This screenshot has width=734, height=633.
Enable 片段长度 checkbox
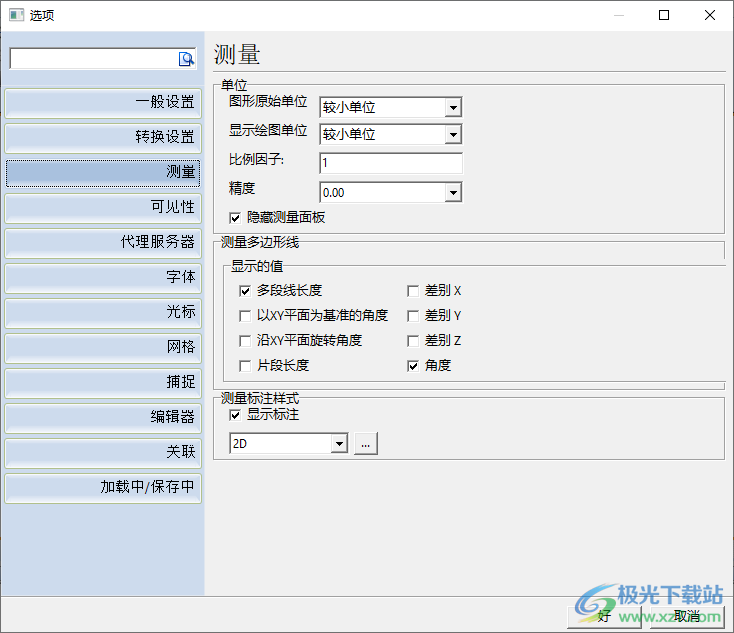pos(245,366)
